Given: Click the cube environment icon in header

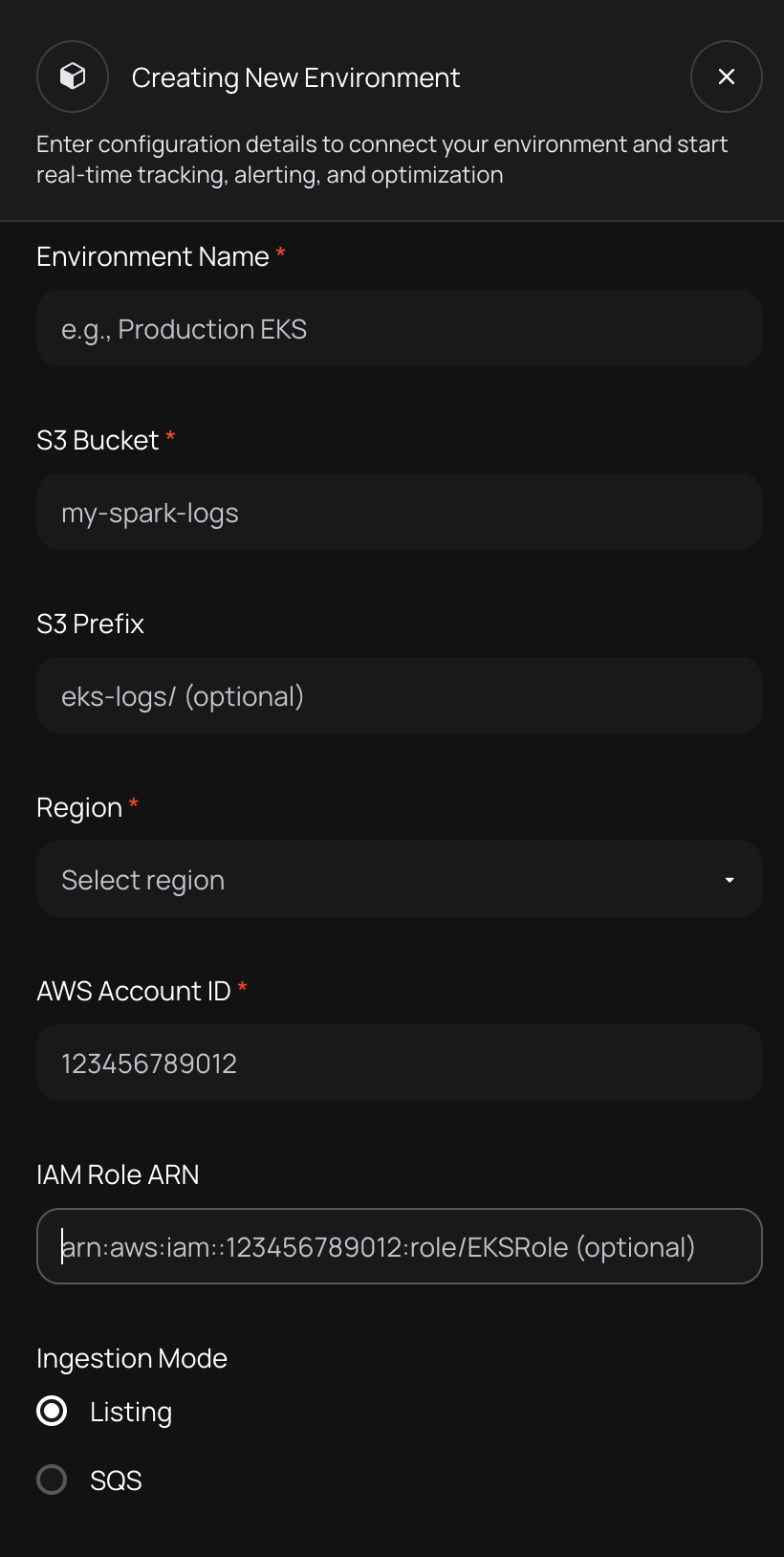Looking at the screenshot, I should pos(73,77).
